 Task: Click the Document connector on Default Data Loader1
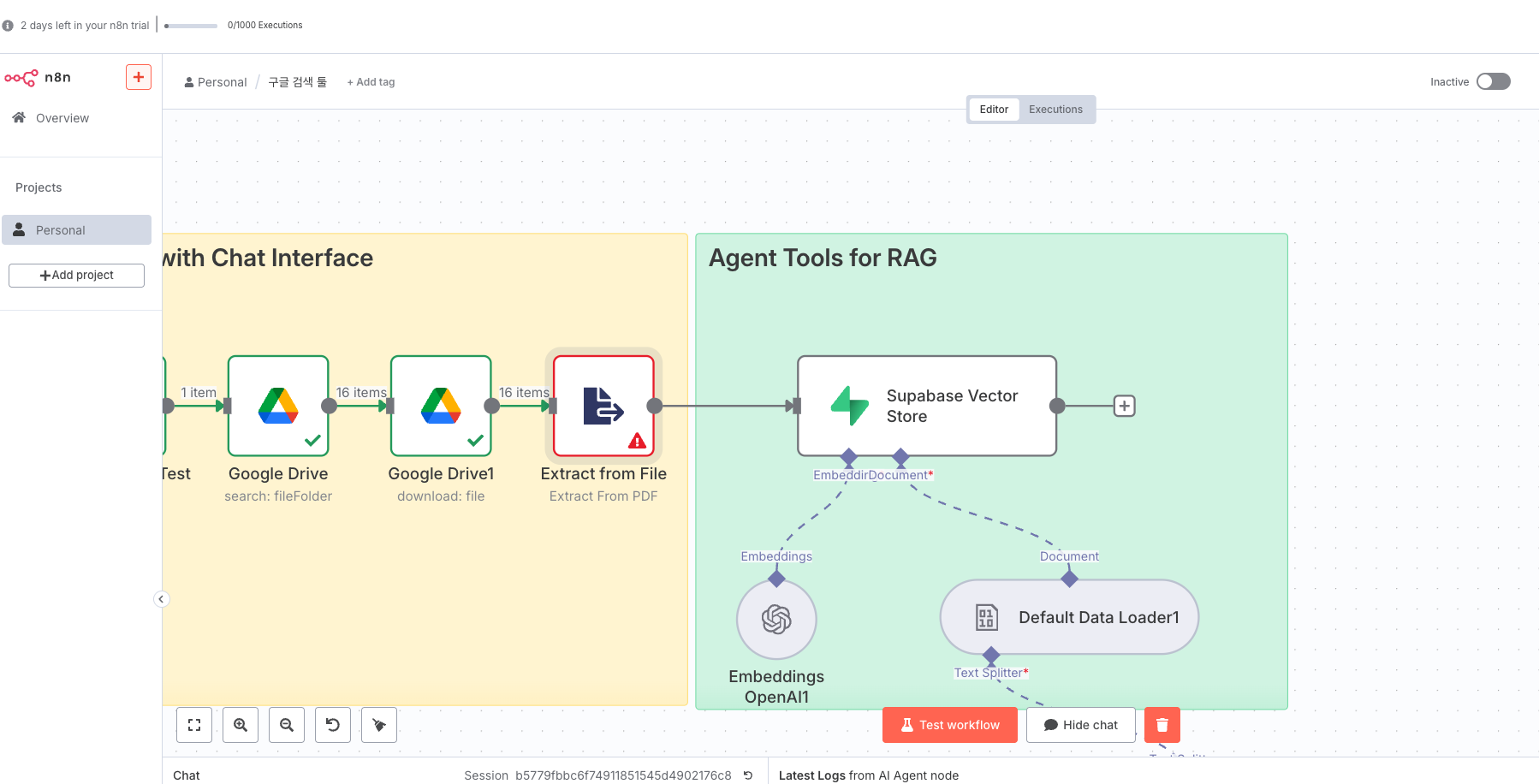(1069, 579)
